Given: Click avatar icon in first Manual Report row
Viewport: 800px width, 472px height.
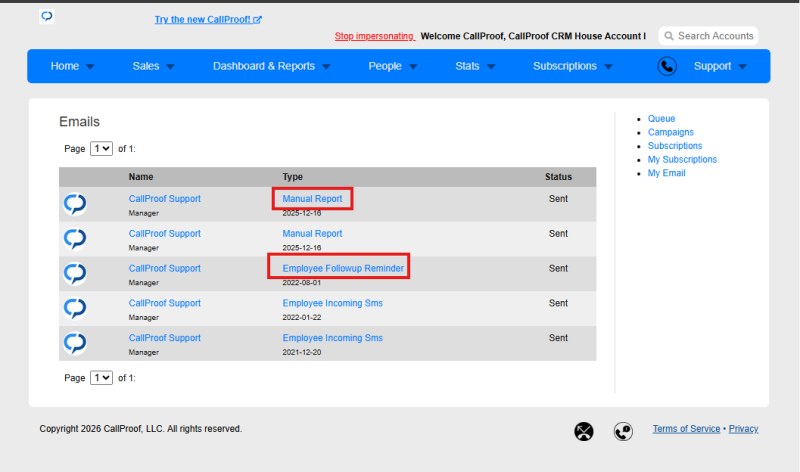Looking at the screenshot, I should pyautogui.click(x=75, y=204).
